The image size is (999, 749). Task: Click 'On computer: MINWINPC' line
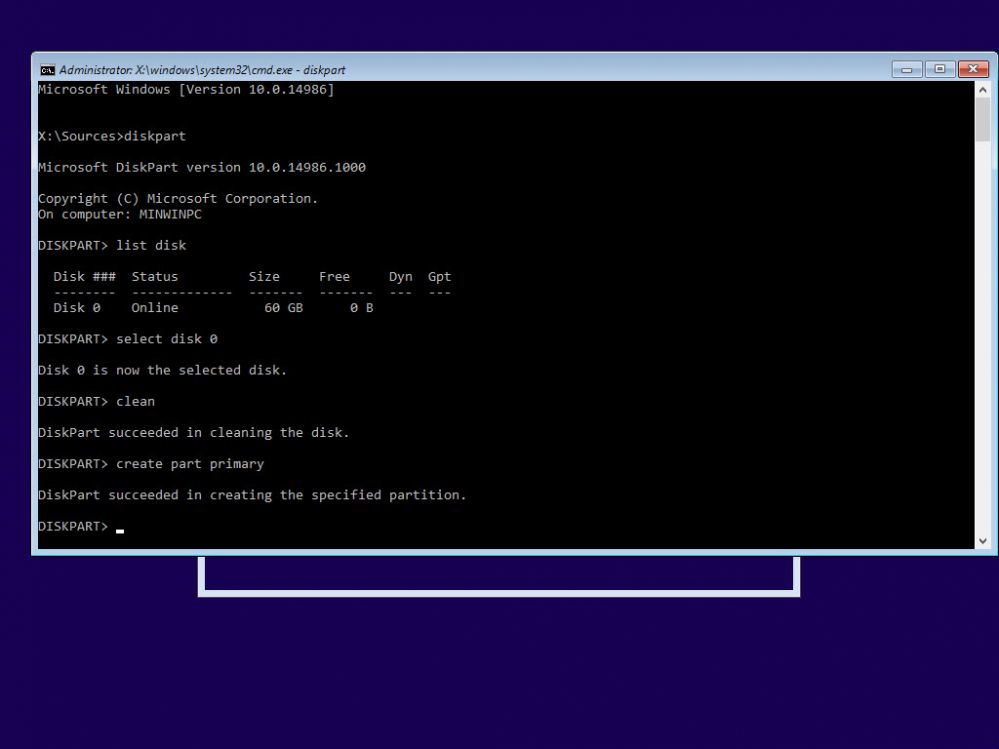pyautogui.click(x=120, y=215)
